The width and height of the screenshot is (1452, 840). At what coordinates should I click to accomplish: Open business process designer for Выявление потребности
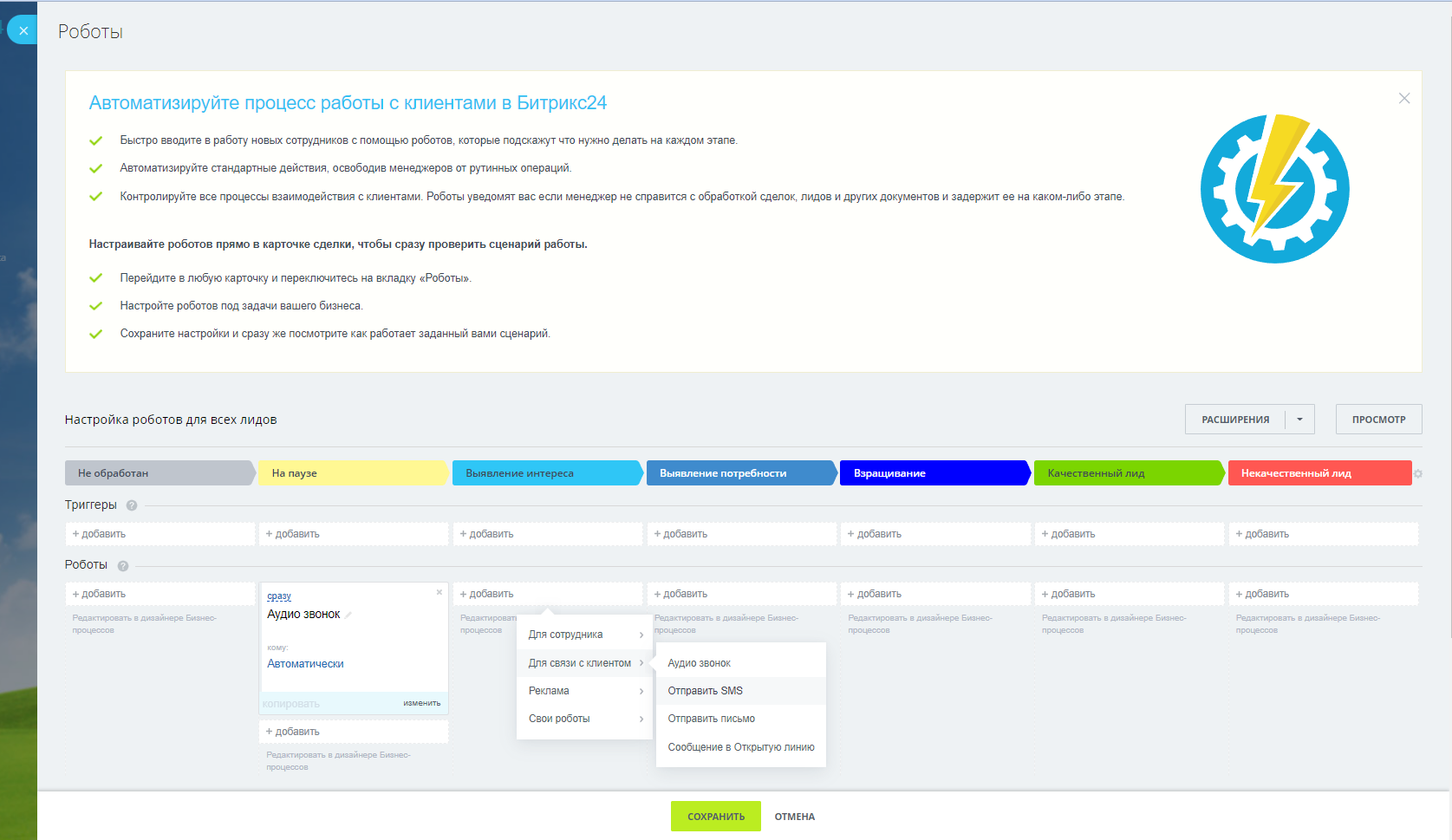point(726,624)
